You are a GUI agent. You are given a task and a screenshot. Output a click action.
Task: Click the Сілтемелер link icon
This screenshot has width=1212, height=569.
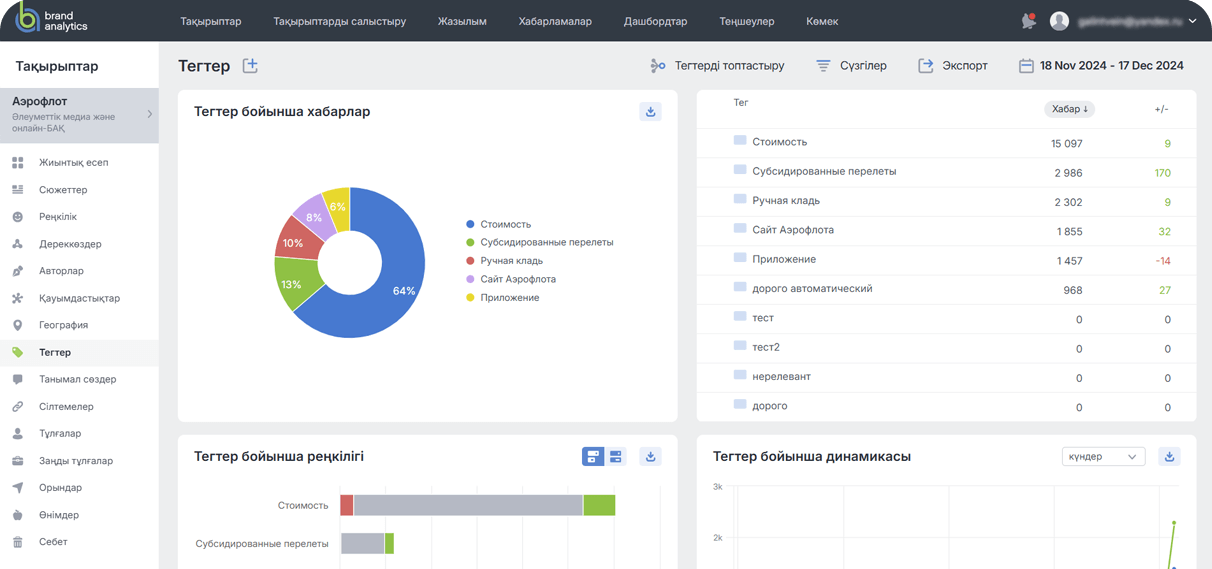click(17, 407)
